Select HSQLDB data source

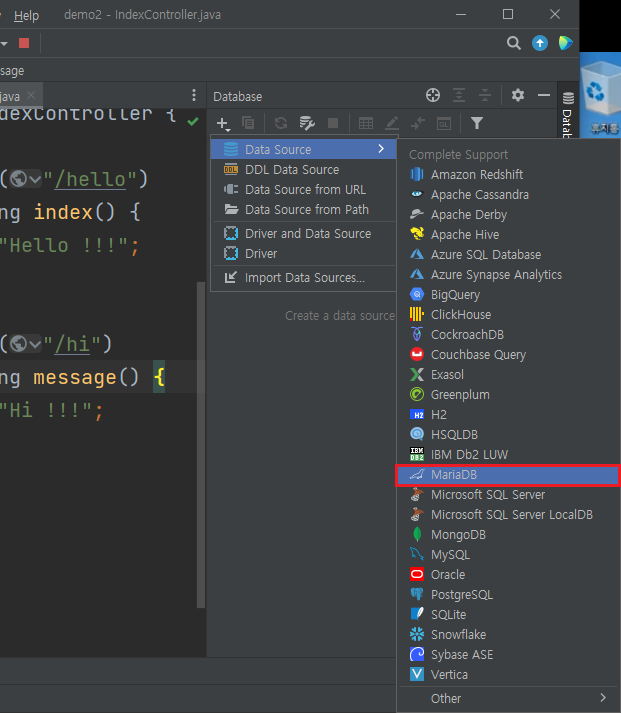509,435
